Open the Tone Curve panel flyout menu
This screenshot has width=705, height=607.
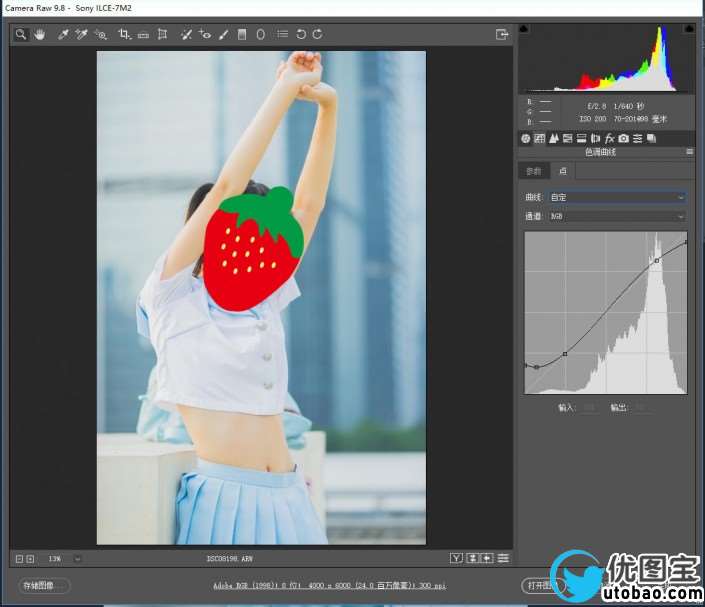689,152
